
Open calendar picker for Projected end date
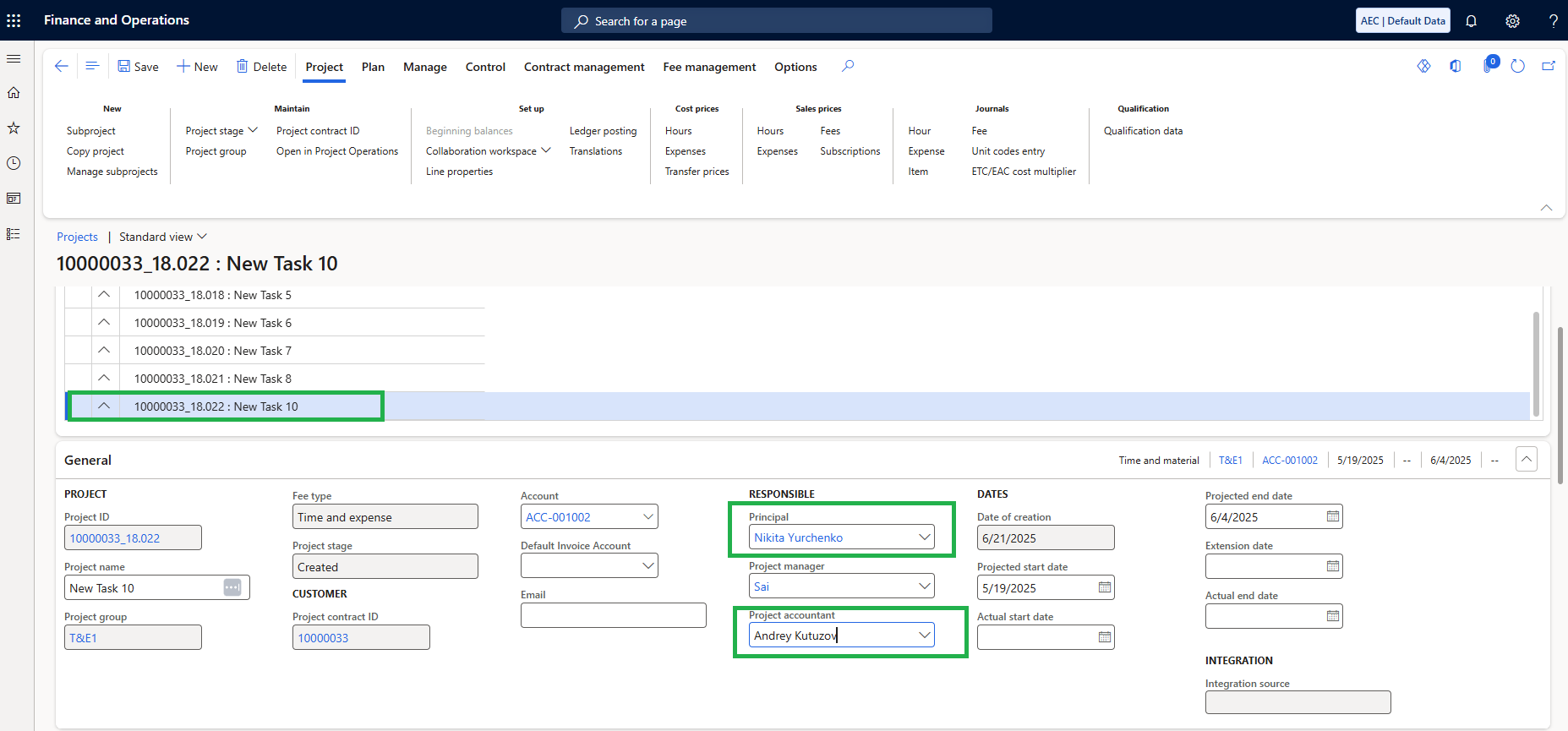click(x=1333, y=516)
